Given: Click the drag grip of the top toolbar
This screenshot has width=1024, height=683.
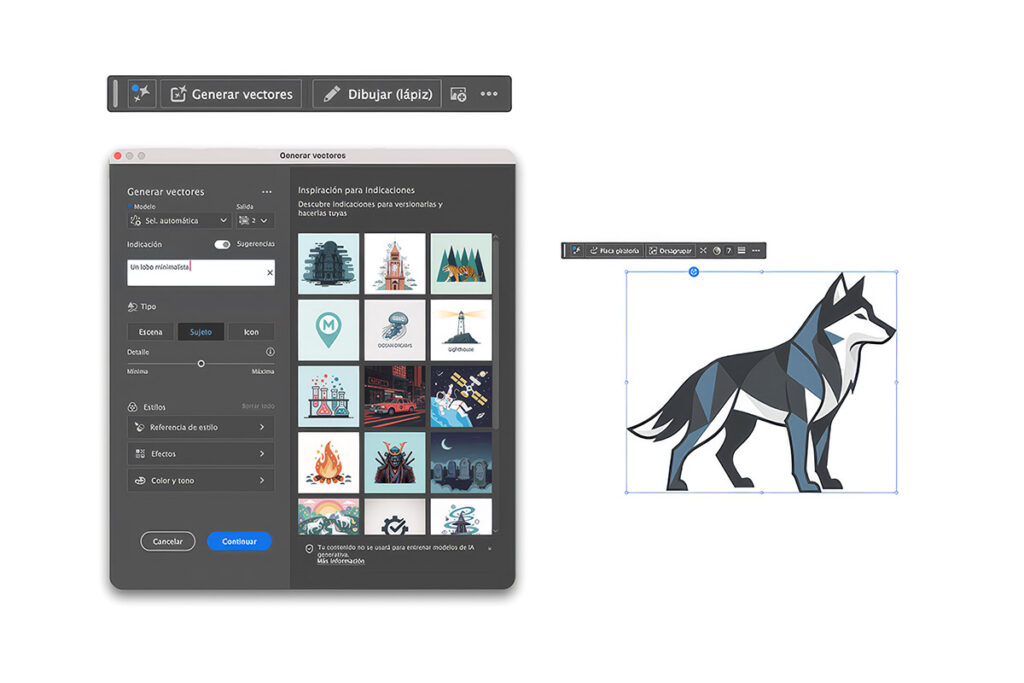Looking at the screenshot, I should tap(116, 94).
